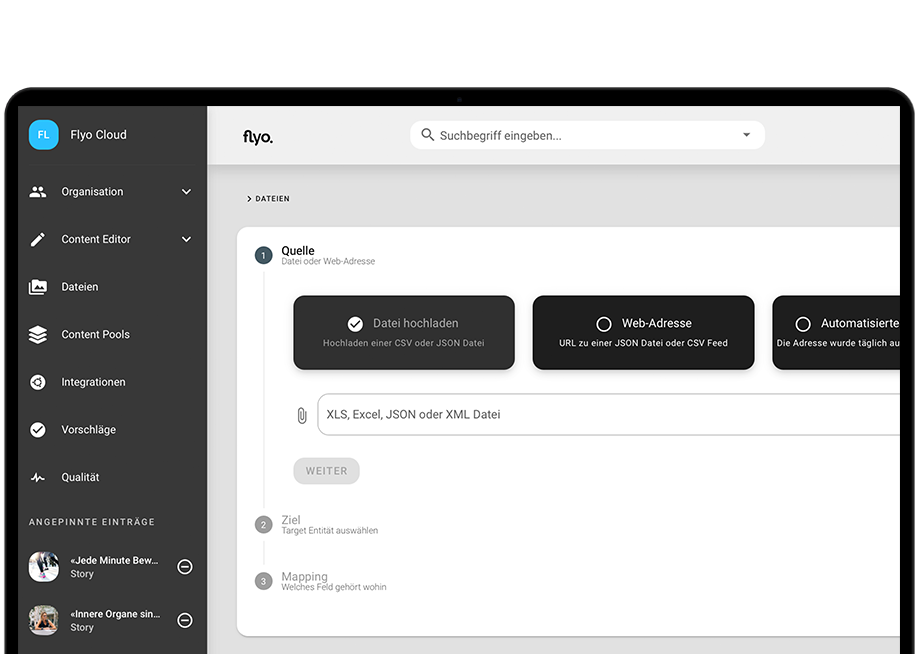This screenshot has width=920, height=654.
Task: Open the search field dropdown arrow
Action: (746, 135)
